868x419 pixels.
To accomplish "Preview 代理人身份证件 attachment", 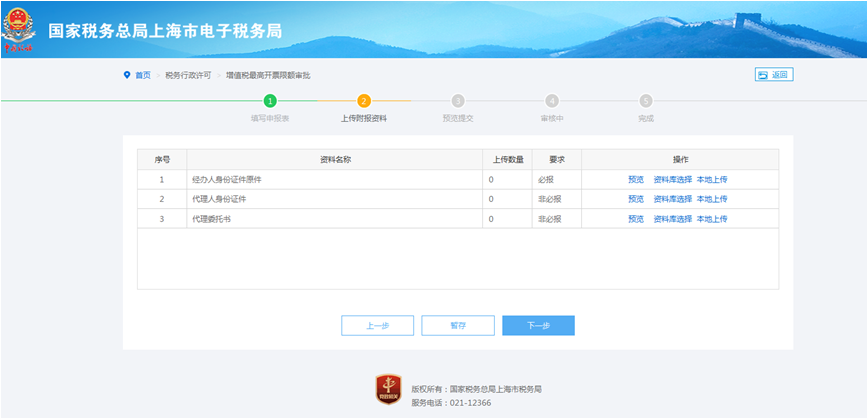I will [x=636, y=199].
